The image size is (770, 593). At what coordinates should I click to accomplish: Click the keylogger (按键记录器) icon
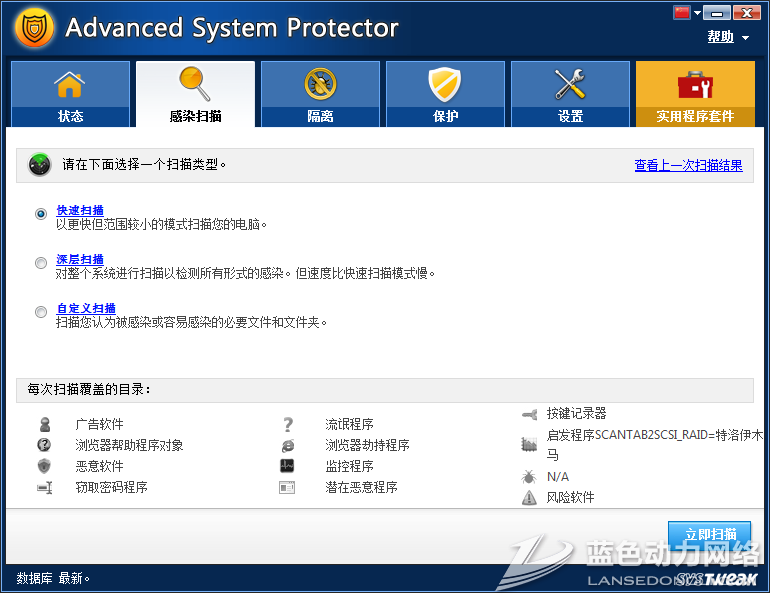[529, 414]
